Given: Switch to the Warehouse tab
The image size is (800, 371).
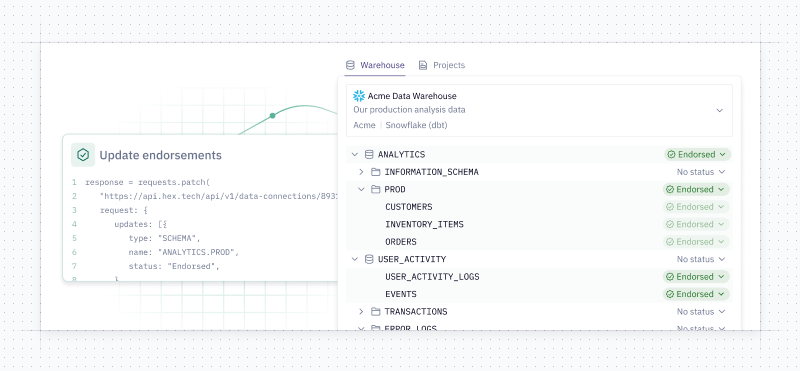Looking at the screenshot, I should tap(375, 65).
